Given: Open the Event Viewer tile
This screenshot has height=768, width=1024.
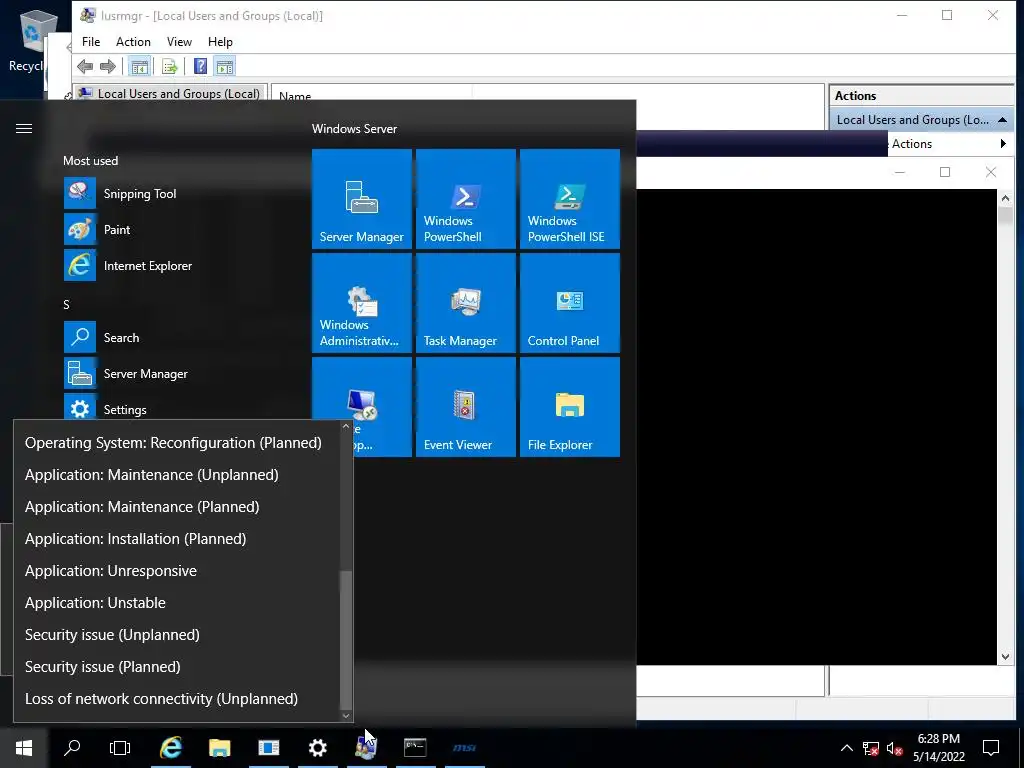Looking at the screenshot, I should [x=466, y=407].
